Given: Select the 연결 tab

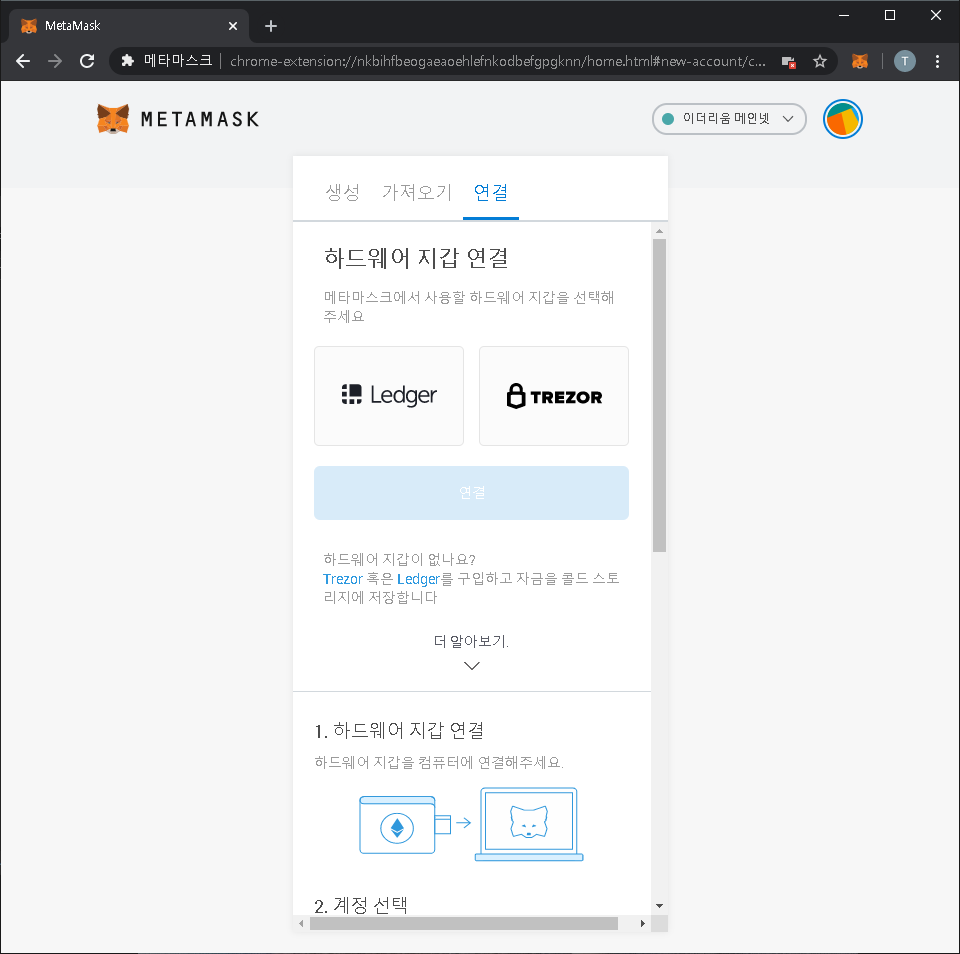Looking at the screenshot, I should (490, 192).
